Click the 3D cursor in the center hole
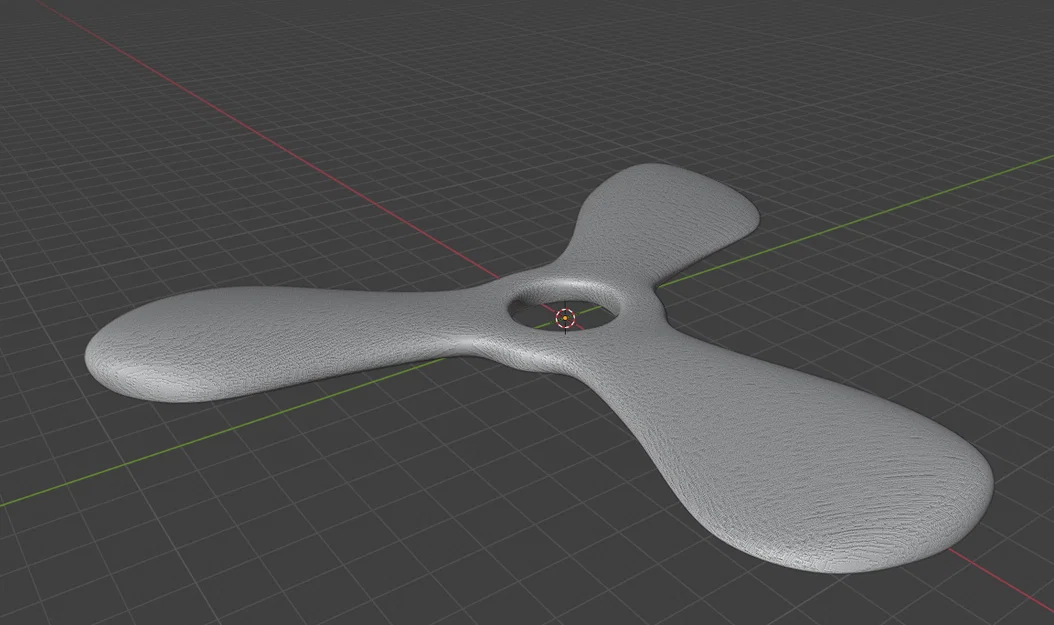The image size is (1054, 625). point(566,318)
